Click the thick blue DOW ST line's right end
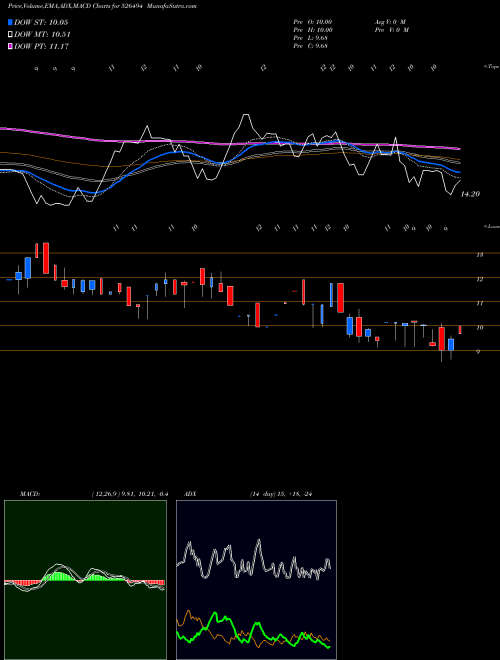500x660 pixels. pos(458,172)
